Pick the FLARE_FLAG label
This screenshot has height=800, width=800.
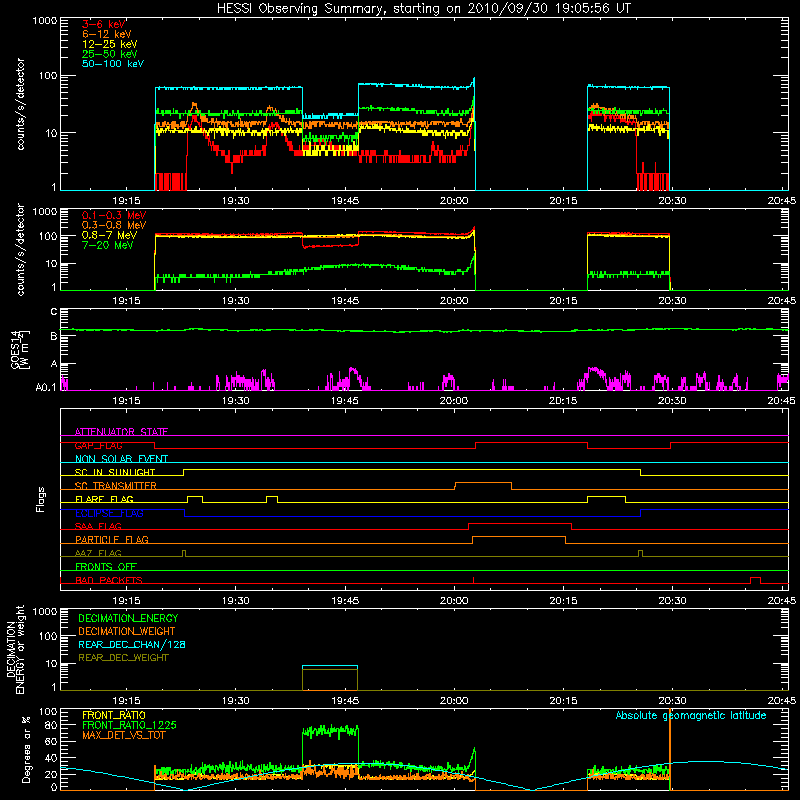[x=104, y=499]
